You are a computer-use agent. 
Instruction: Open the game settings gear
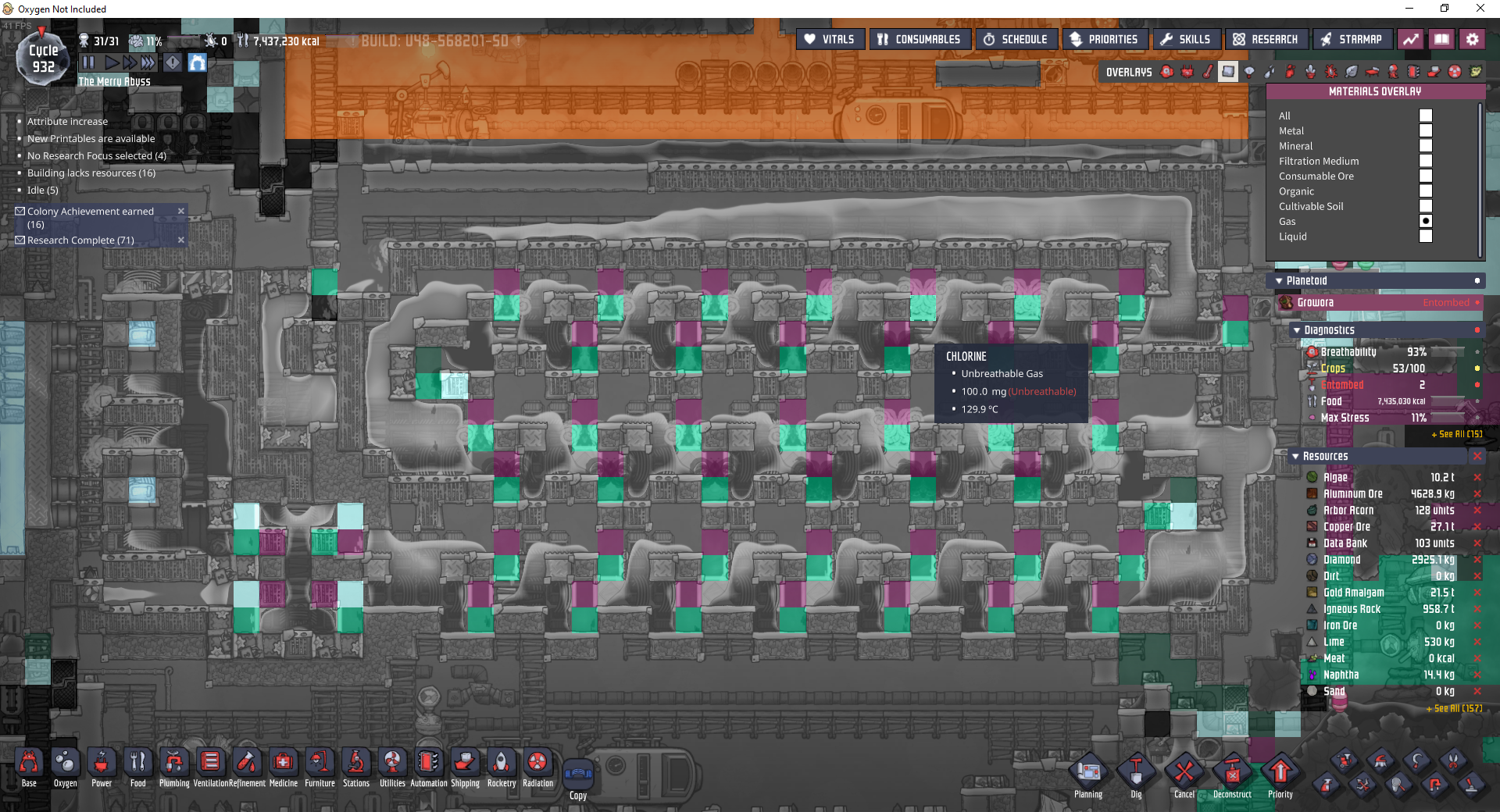pos(1472,39)
